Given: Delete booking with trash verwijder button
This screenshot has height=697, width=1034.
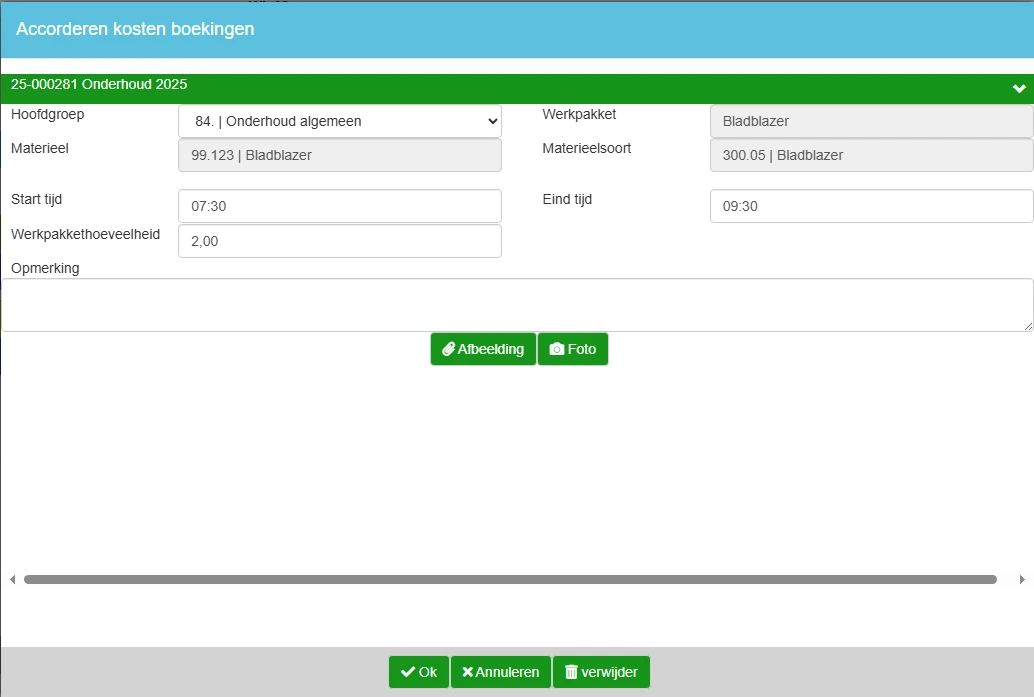Looking at the screenshot, I should (601, 672).
